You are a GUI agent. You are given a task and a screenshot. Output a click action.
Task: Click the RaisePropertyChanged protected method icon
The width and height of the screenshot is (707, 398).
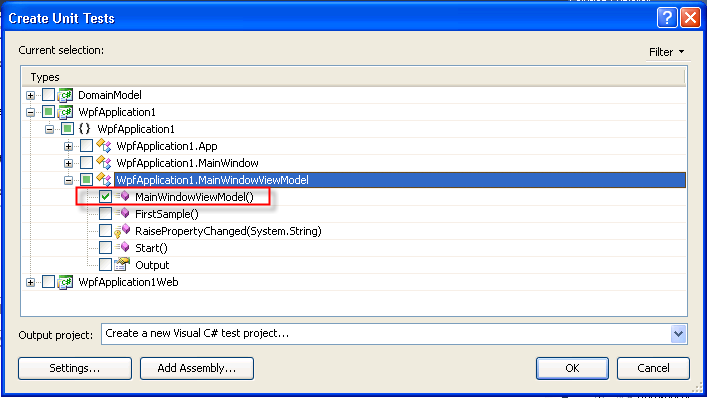coord(122,231)
